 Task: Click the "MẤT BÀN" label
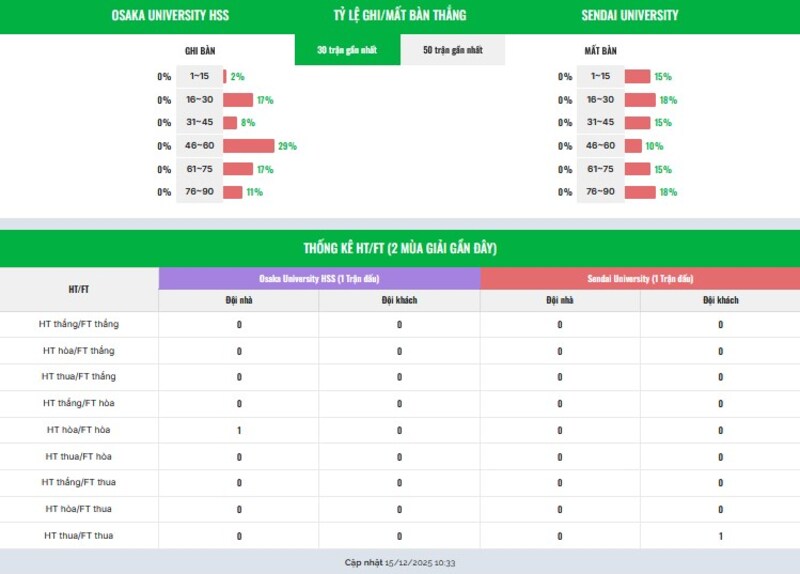click(x=600, y=51)
